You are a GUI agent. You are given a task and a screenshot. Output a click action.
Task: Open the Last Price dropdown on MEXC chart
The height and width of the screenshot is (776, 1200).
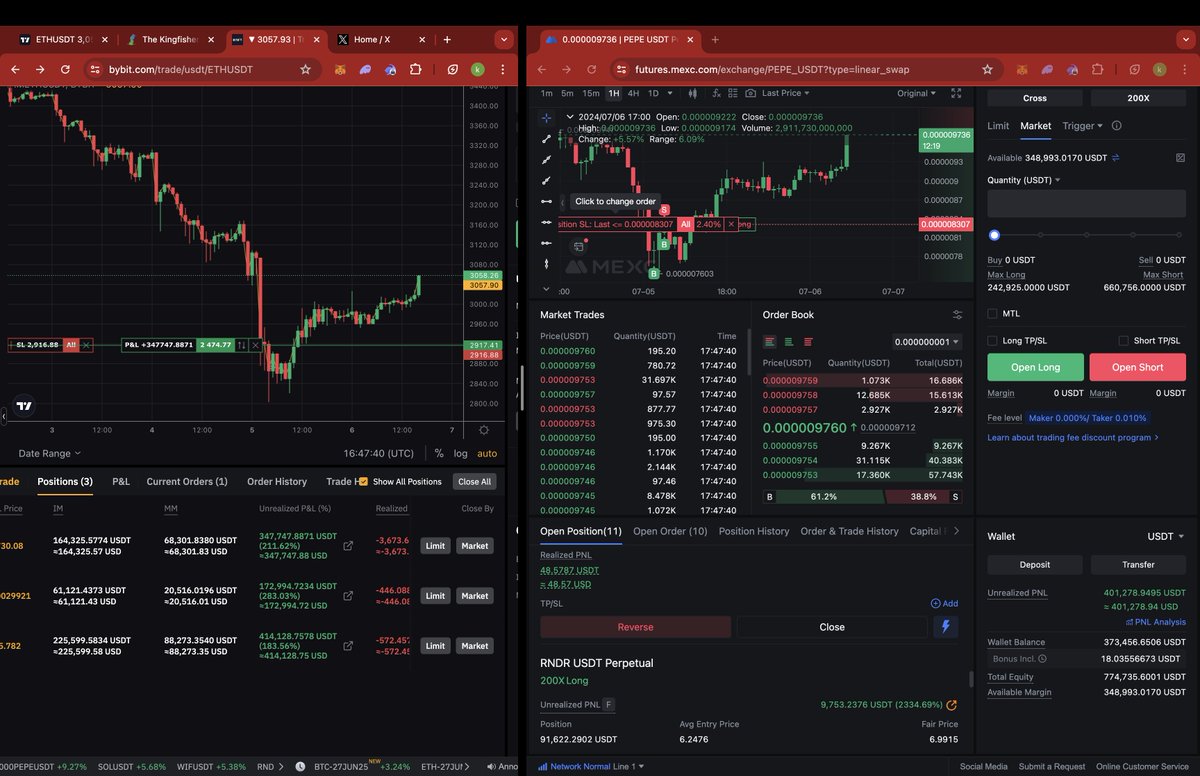point(785,93)
